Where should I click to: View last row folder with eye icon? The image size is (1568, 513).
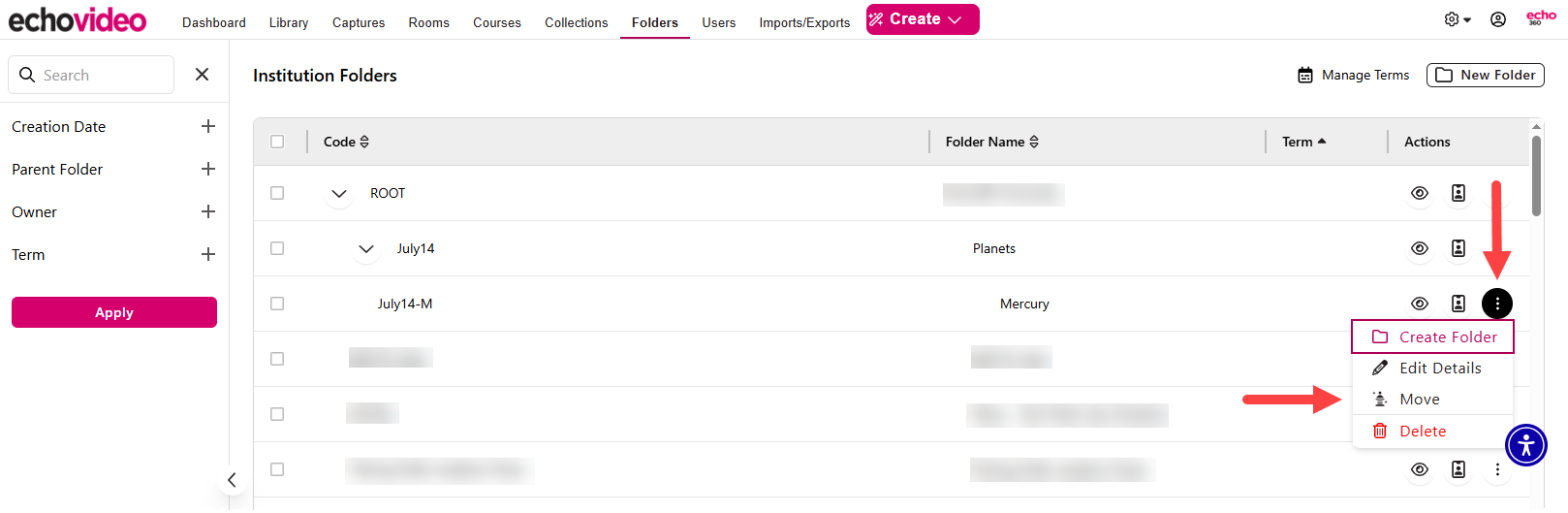(x=1420, y=469)
